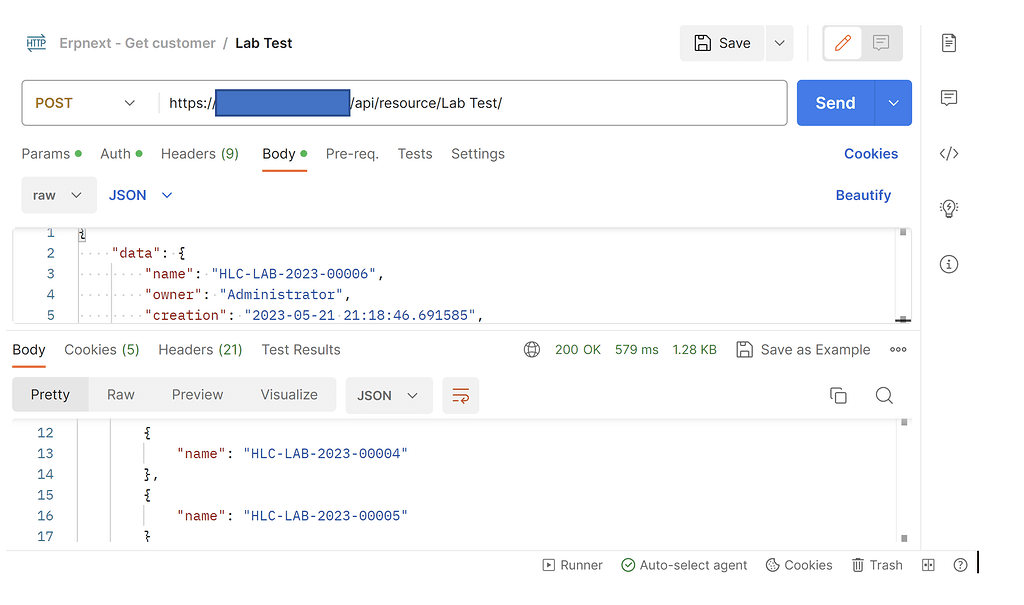The height and width of the screenshot is (605, 1024).
Task: Open the related requests lightbulb icon
Action: click(949, 208)
